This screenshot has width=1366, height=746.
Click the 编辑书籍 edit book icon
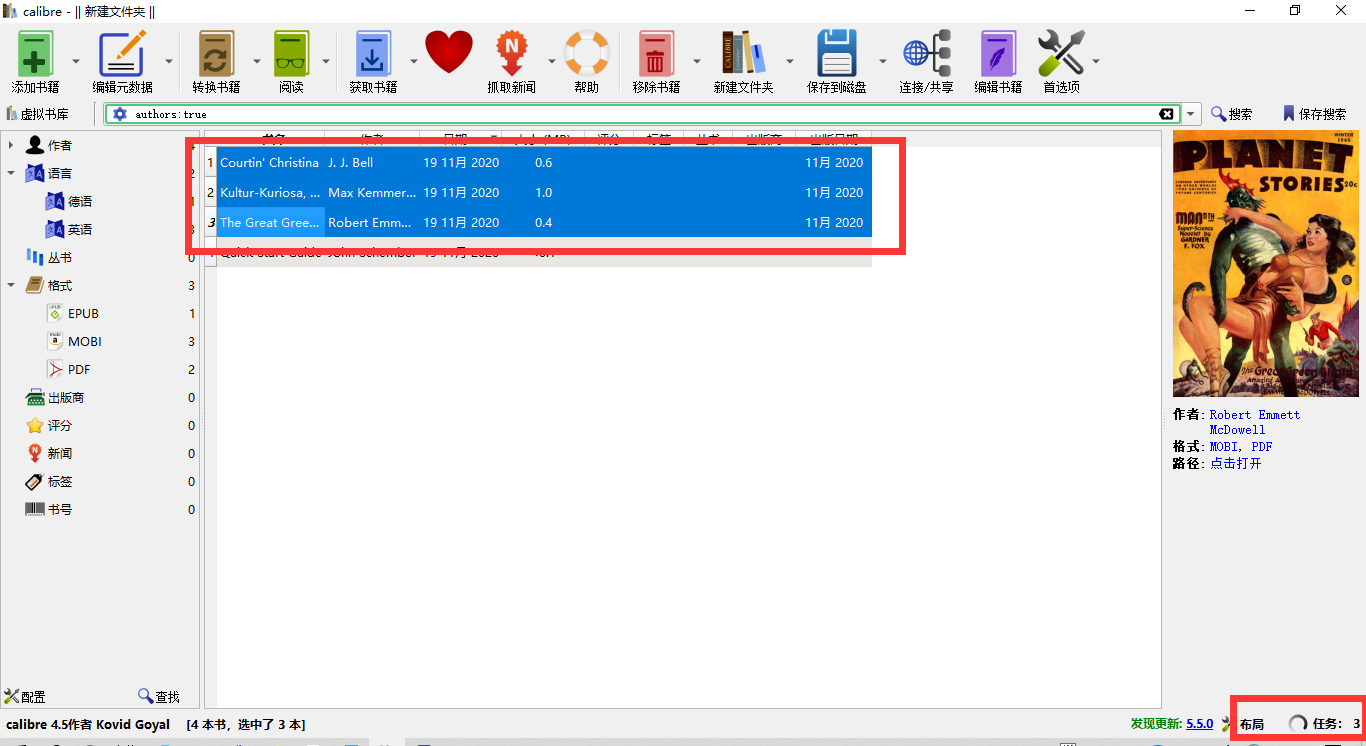(x=998, y=52)
